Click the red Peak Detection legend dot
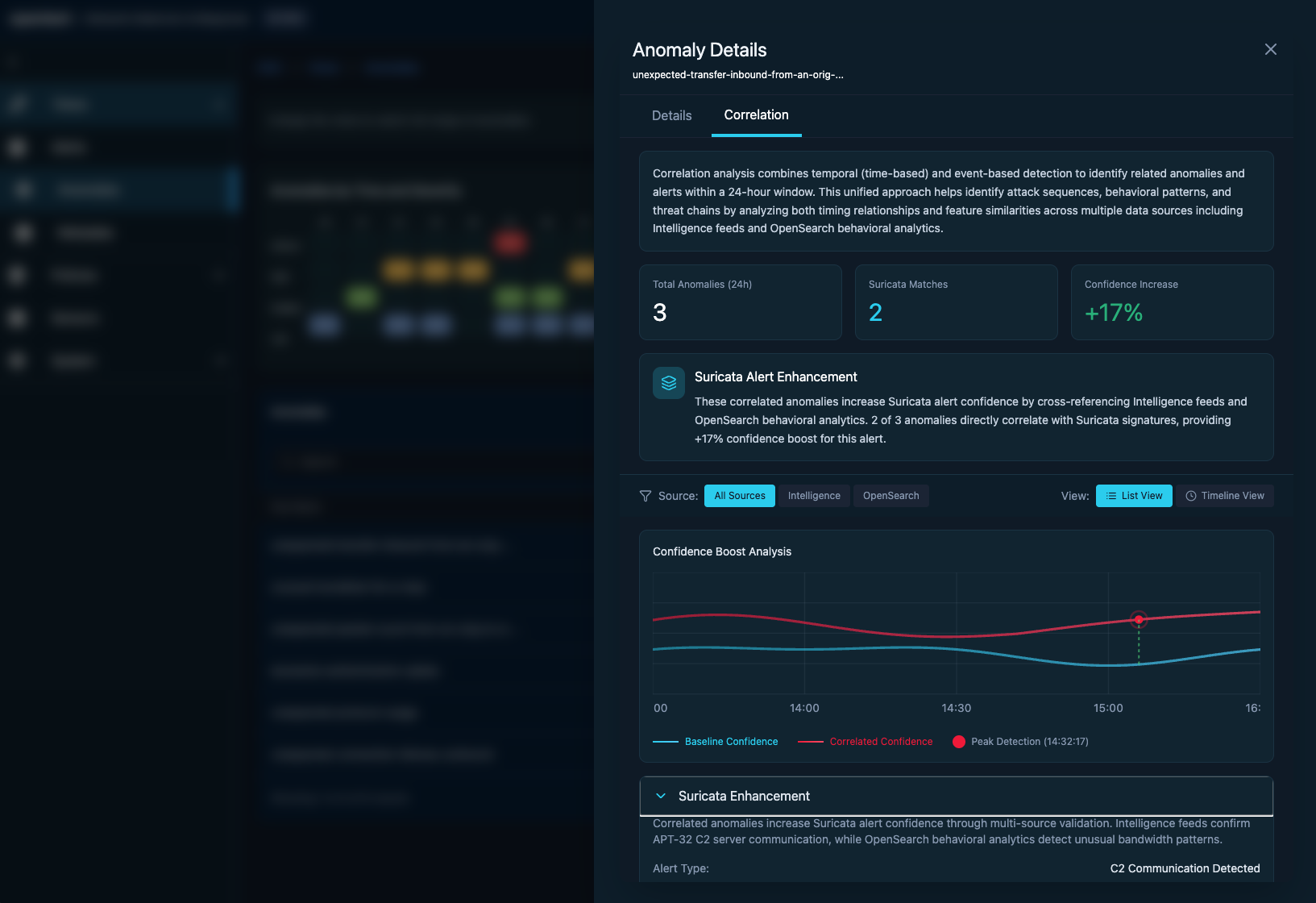 tap(958, 742)
